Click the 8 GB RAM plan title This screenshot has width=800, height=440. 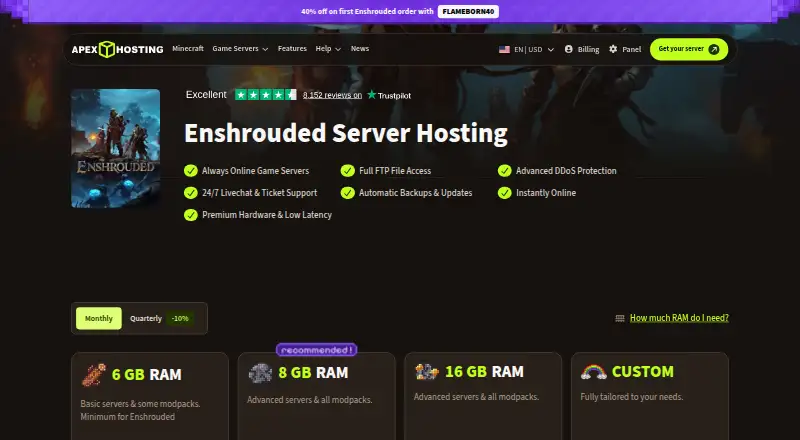point(313,373)
